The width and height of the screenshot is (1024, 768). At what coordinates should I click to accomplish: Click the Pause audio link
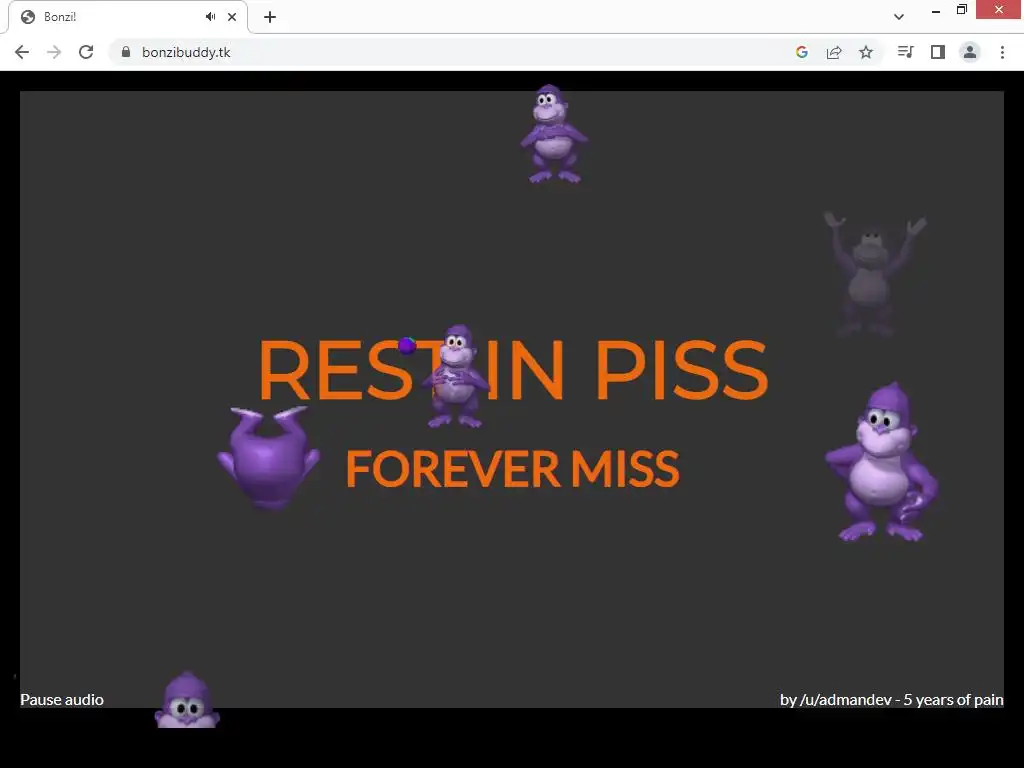click(62, 699)
